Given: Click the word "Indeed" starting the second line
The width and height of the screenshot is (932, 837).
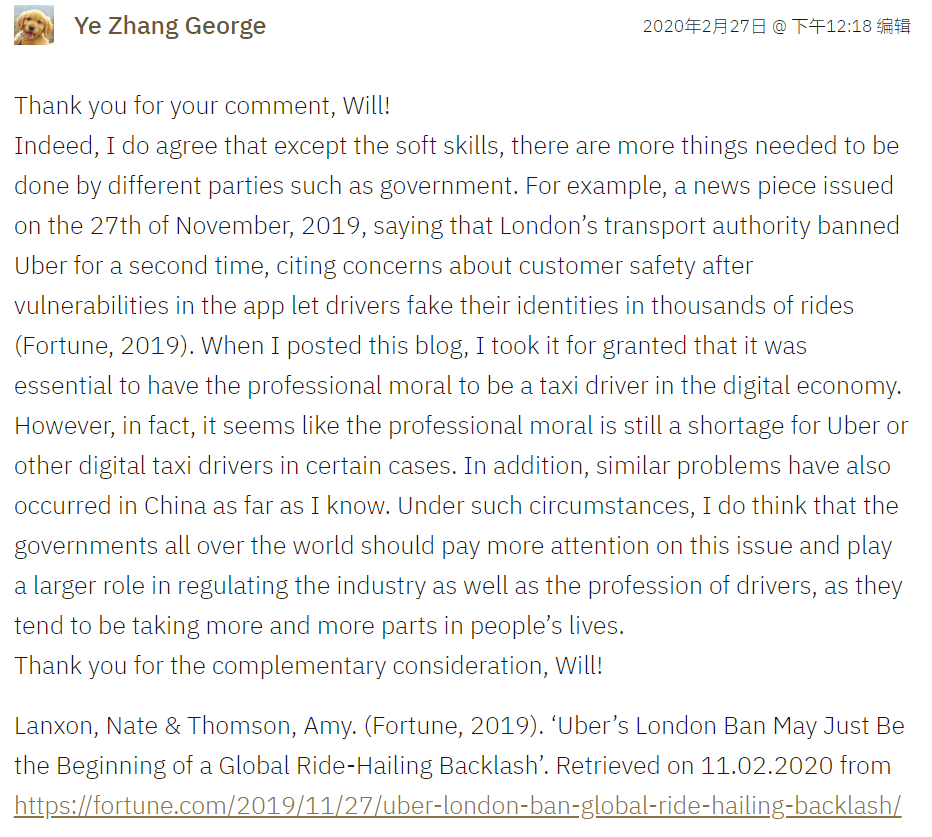Looking at the screenshot, I should [x=53, y=146].
